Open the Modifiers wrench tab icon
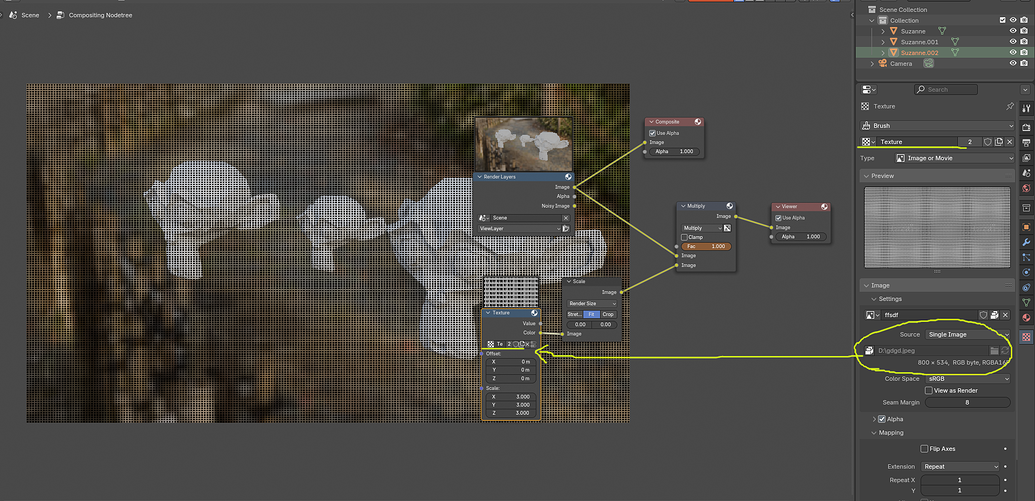 [x=1026, y=242]
